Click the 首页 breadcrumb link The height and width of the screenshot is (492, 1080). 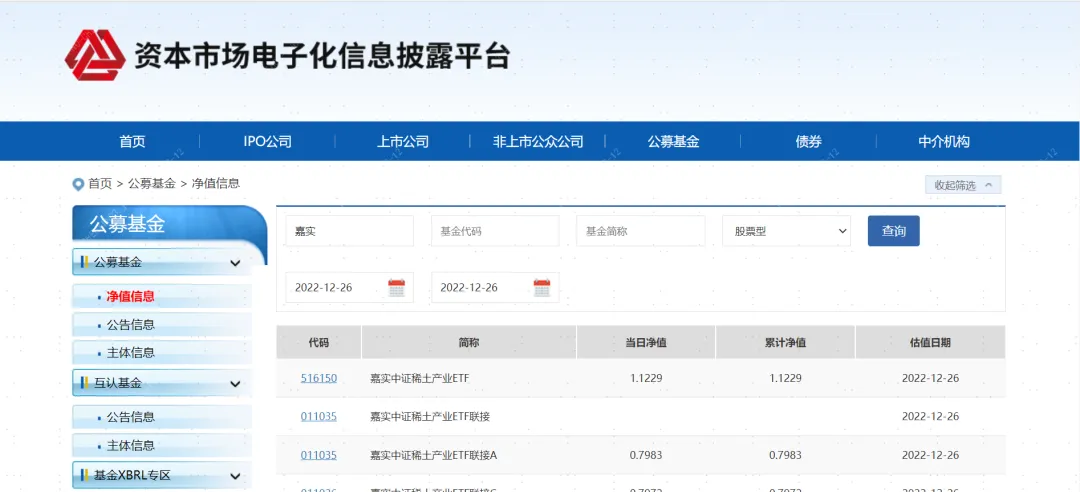coord(100,183)
